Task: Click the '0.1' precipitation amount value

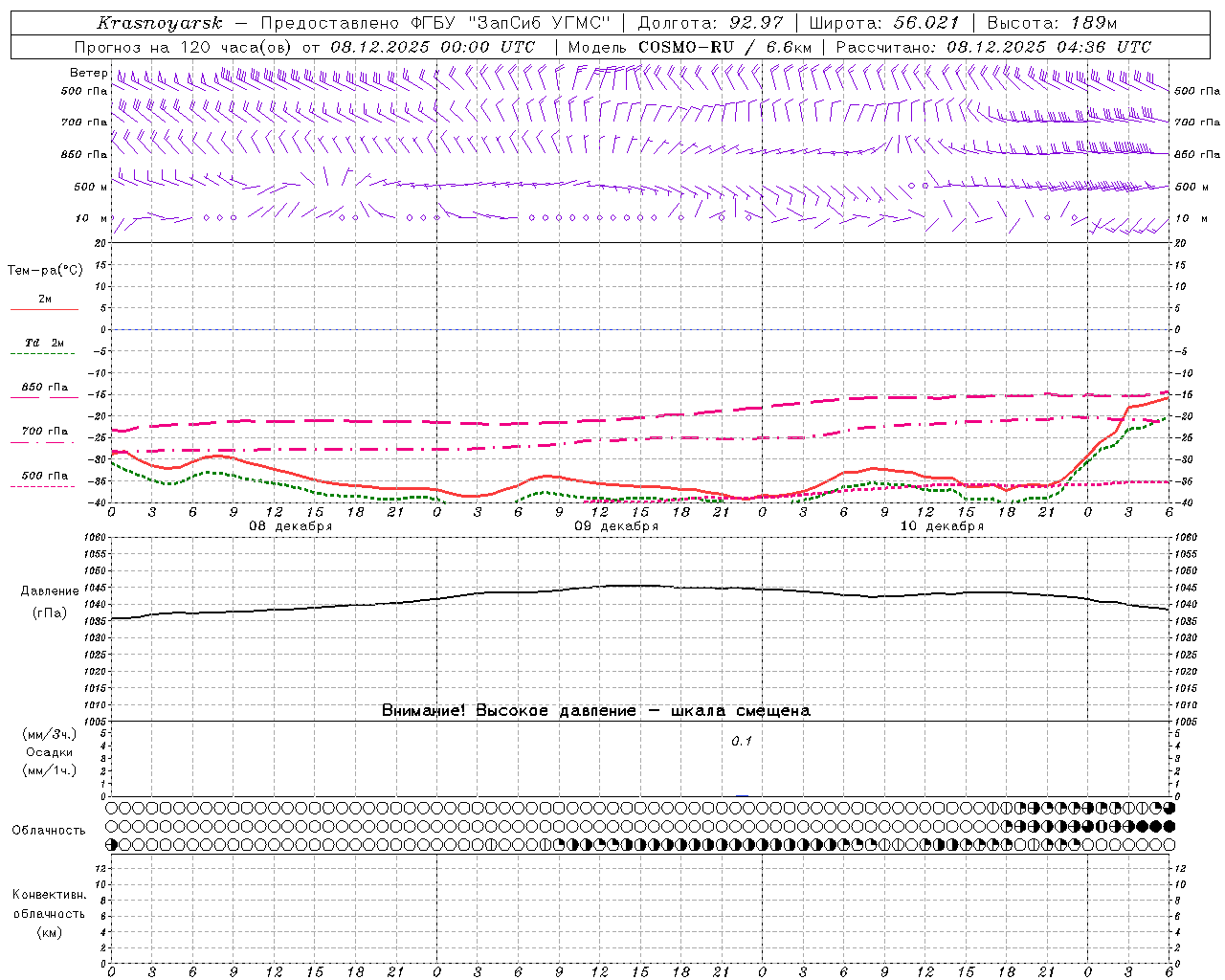Action: click(x=742, y=741)
